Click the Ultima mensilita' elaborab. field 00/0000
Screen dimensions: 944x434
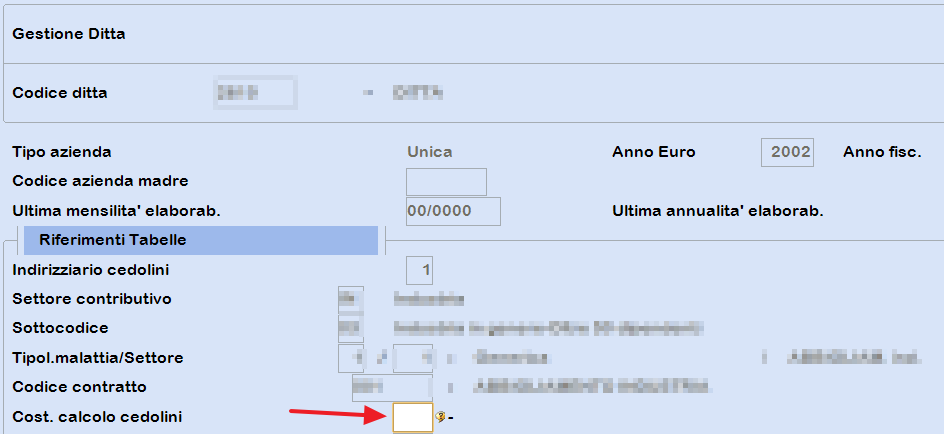453,211
